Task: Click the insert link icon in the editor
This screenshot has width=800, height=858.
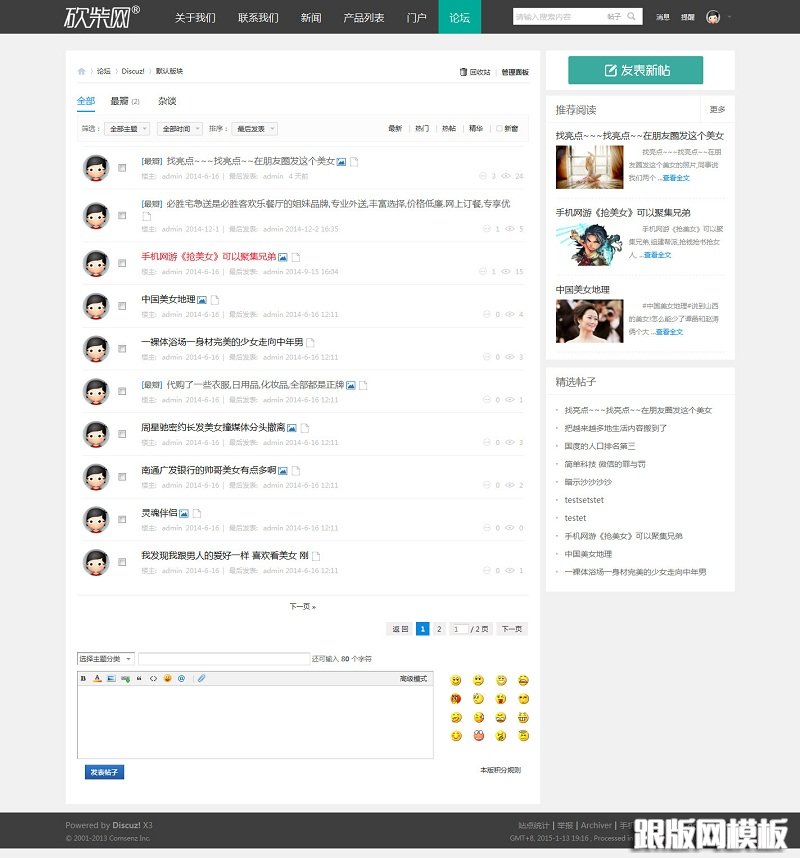Action: (x=125, y=679)
